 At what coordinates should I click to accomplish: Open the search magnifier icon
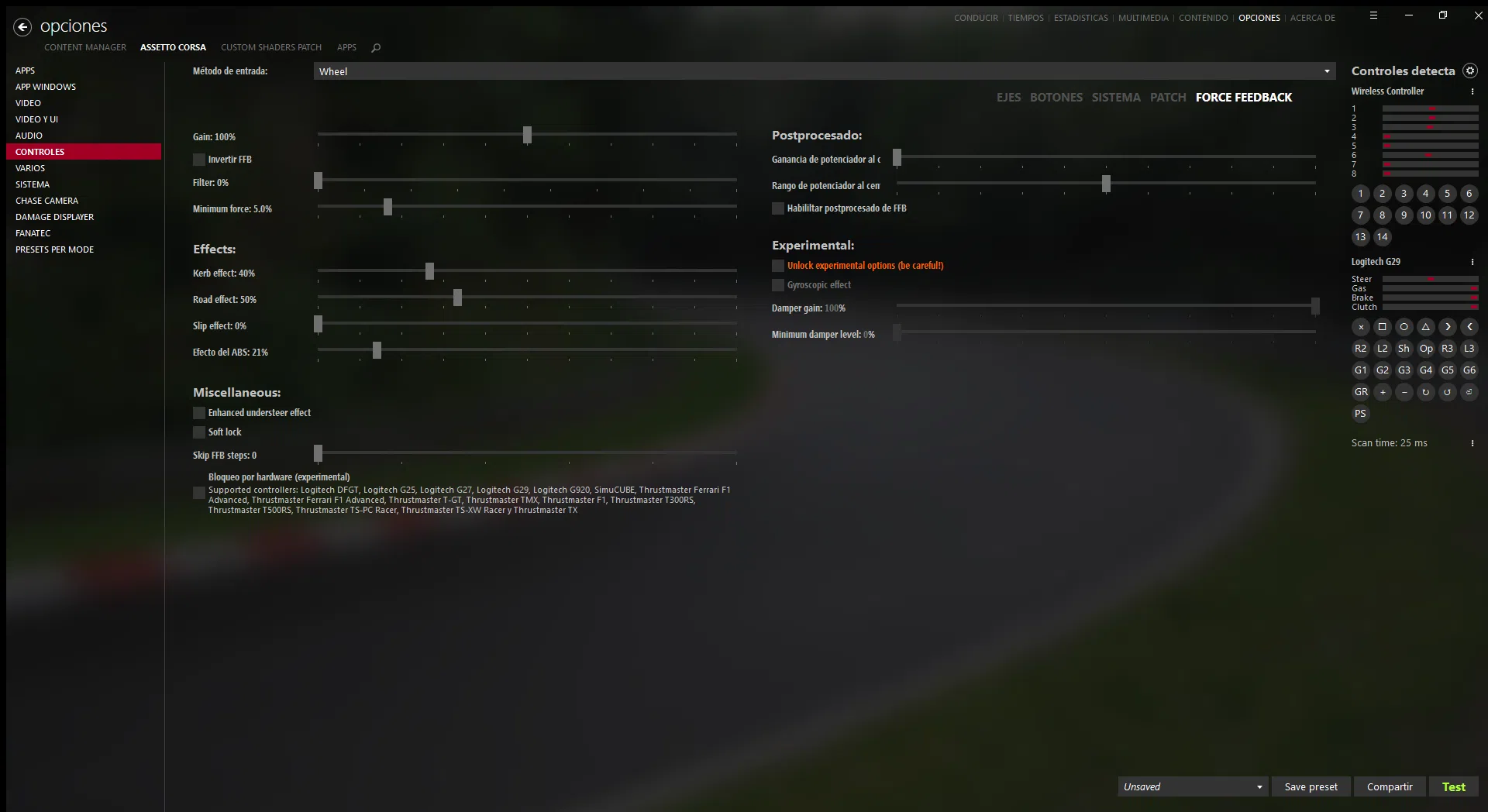(x=376, y=48)
